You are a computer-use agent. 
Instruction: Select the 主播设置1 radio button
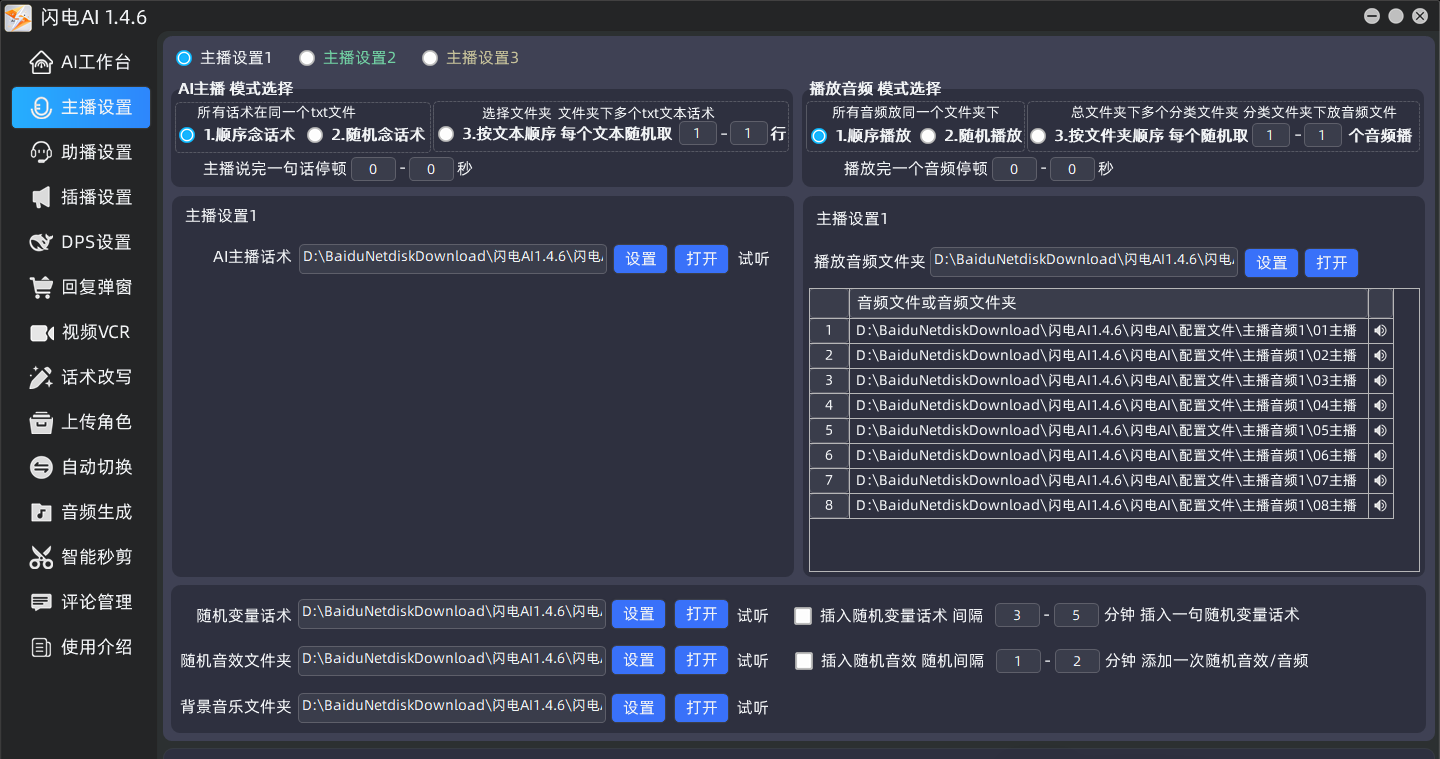(x=184, y=58)
